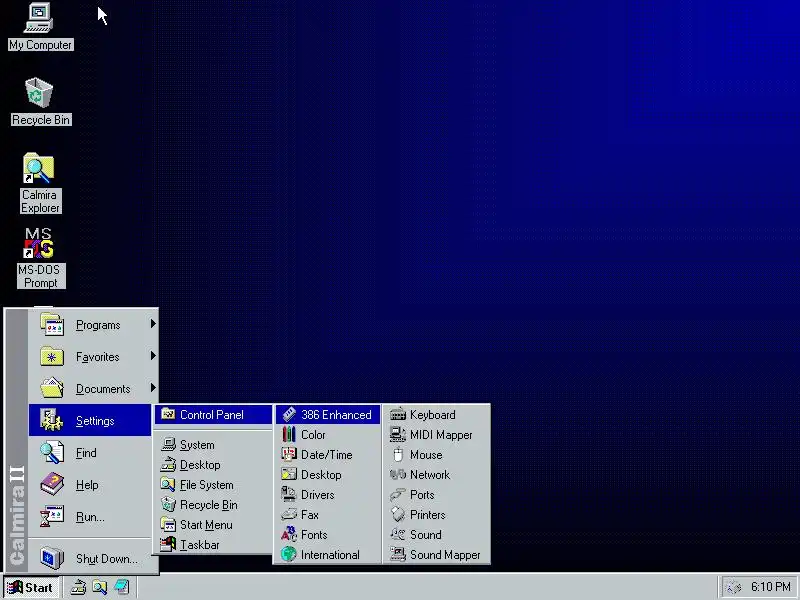Select Settings in the Start menu
The width and height of the screenshot is (800, 600).
click(90, 420)
